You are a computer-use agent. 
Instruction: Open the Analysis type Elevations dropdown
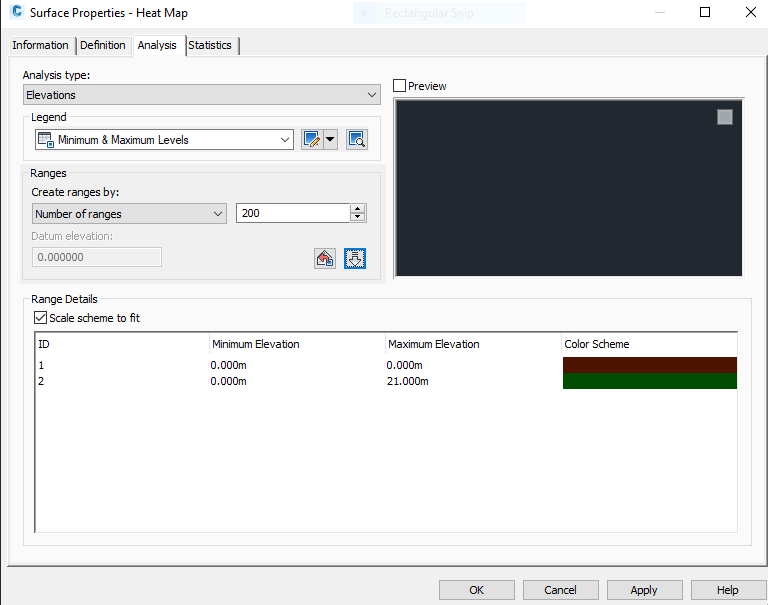(x=202, y=95)
